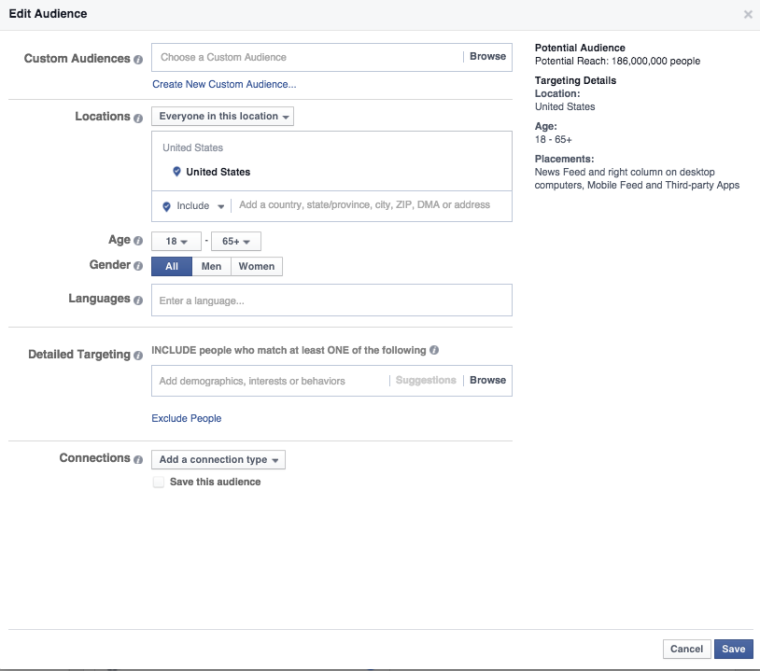The width and height of the screenshot is (760, 671).
Task: Open the maximum age 65+ dropdown
Action: (x=236, y=242)
